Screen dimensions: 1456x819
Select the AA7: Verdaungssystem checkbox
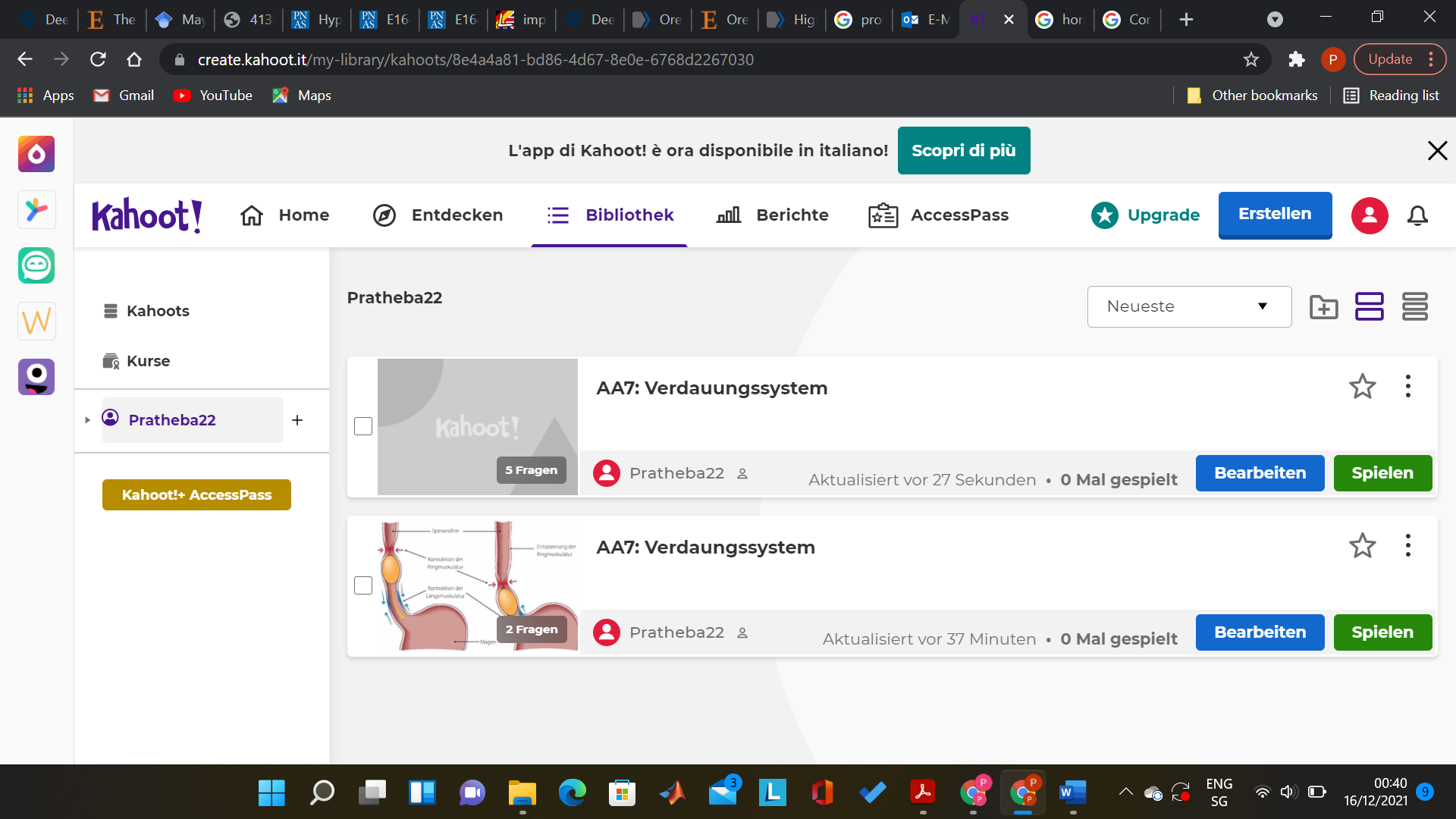click(363, 585)
